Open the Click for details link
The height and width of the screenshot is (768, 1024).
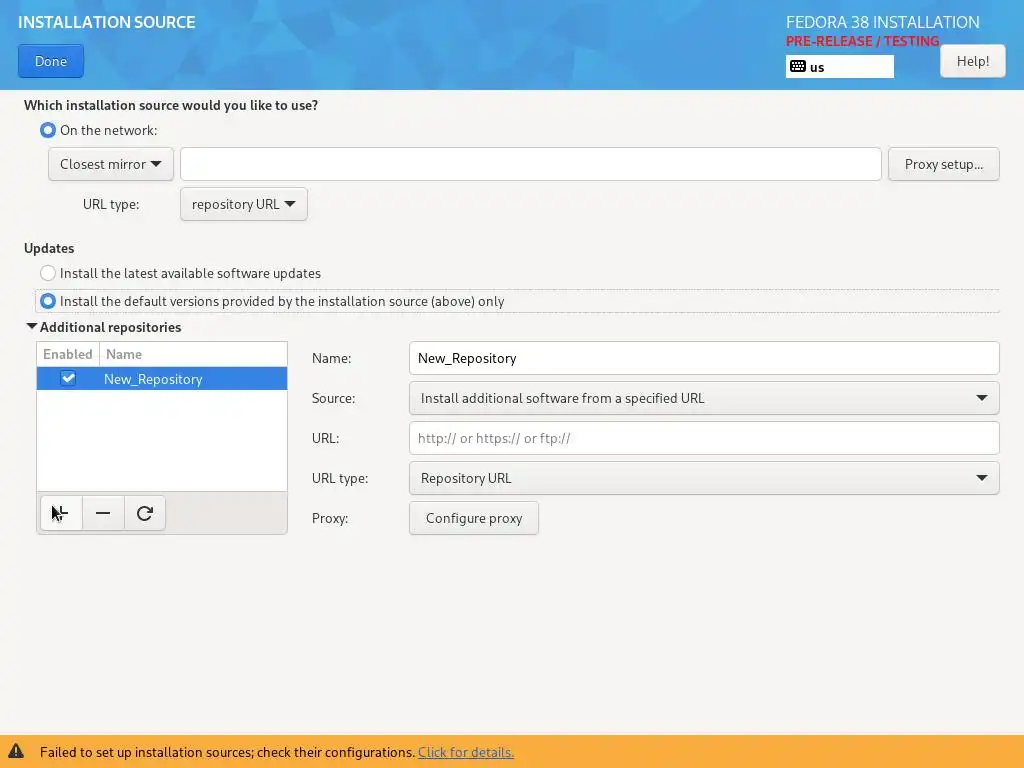tap(466, 752)
